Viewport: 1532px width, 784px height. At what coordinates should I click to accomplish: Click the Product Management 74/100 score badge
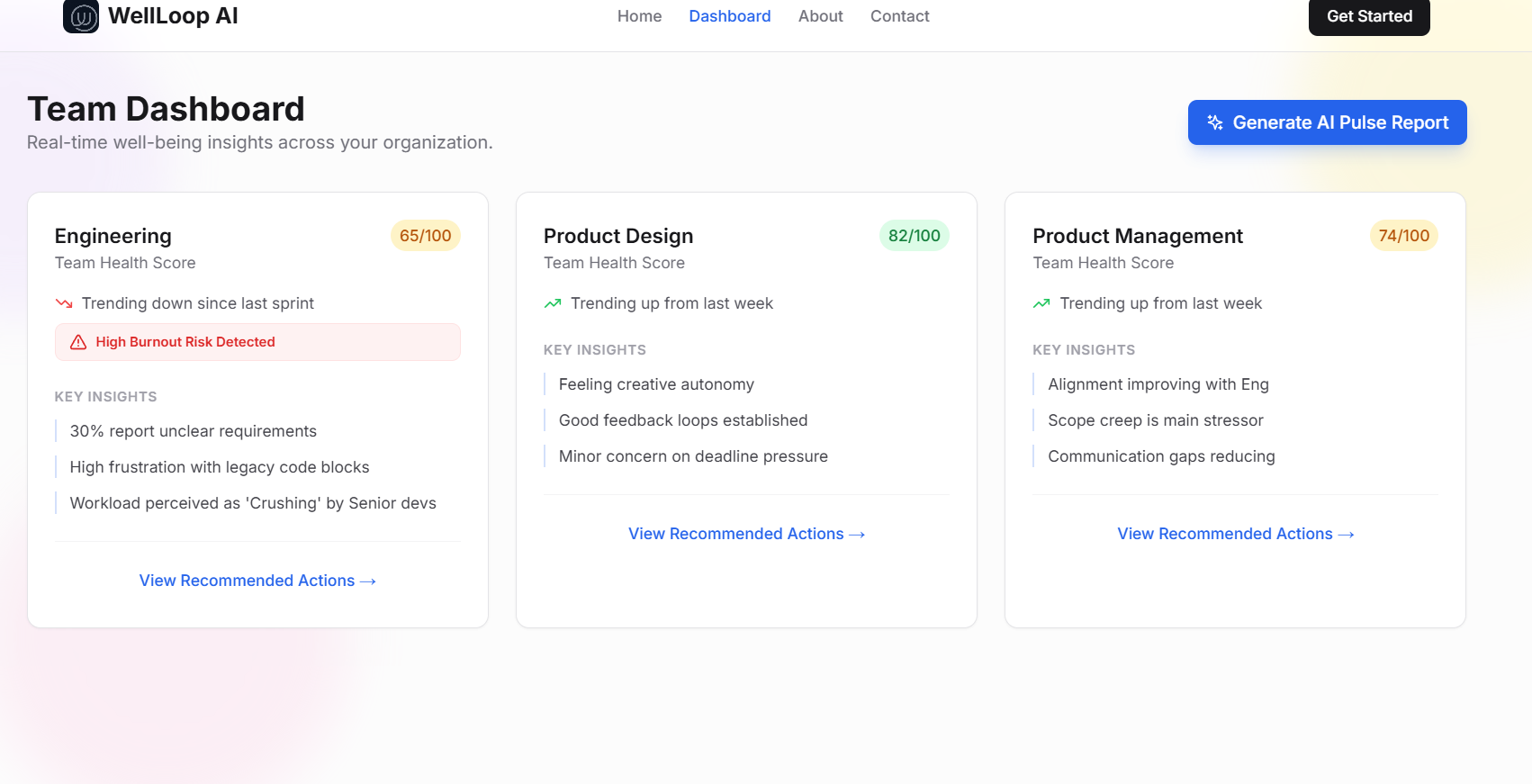(x=1404, y=236)
